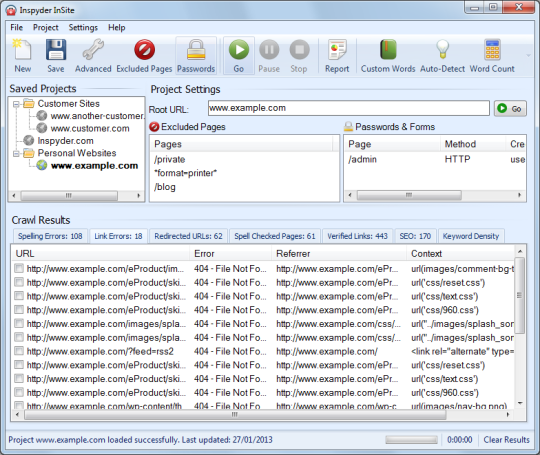Open the Keyword Density tab
The height and width of the screenshot is (455, 540).
point(471,236)
